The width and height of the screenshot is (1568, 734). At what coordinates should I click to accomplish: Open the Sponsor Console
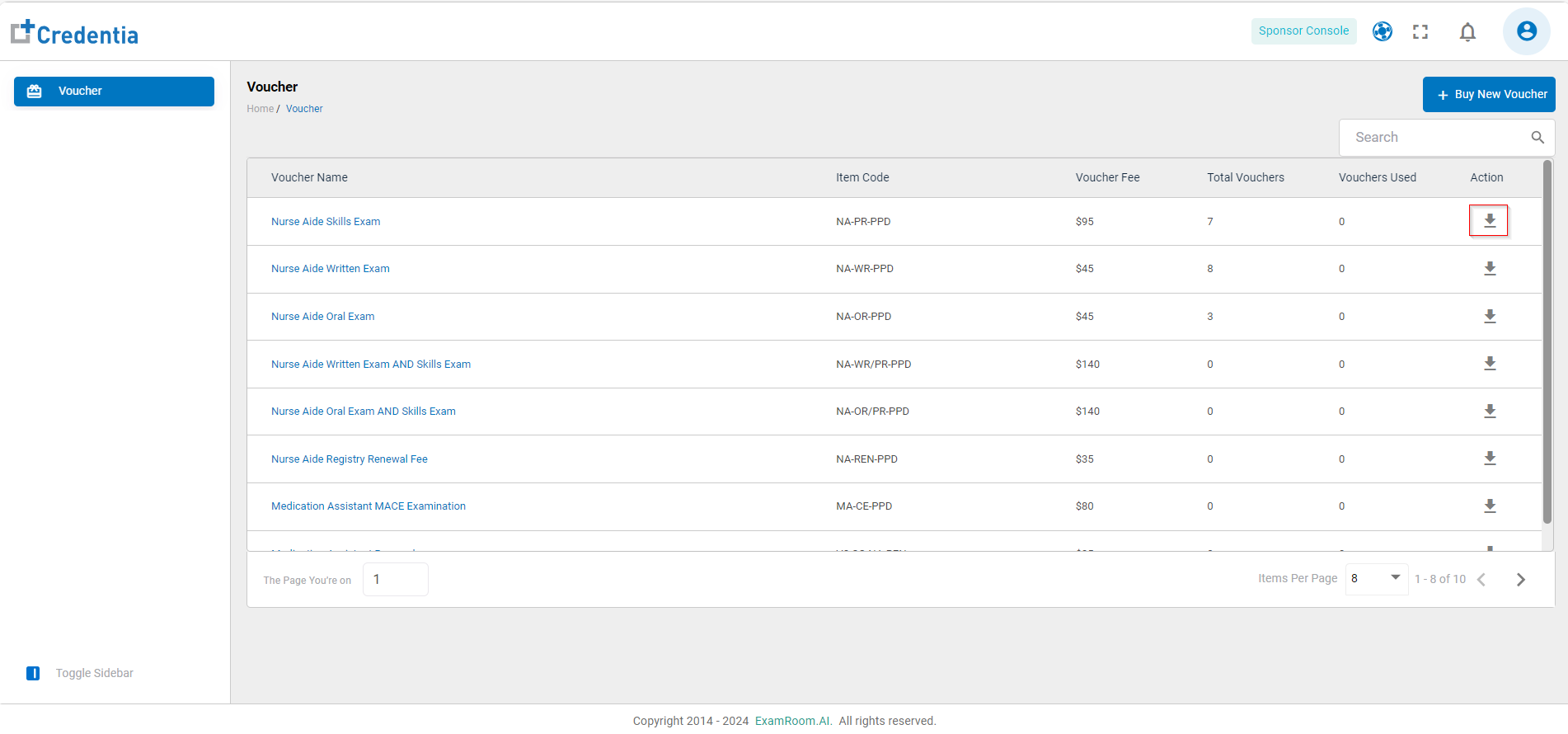[x=1303, y=31]
